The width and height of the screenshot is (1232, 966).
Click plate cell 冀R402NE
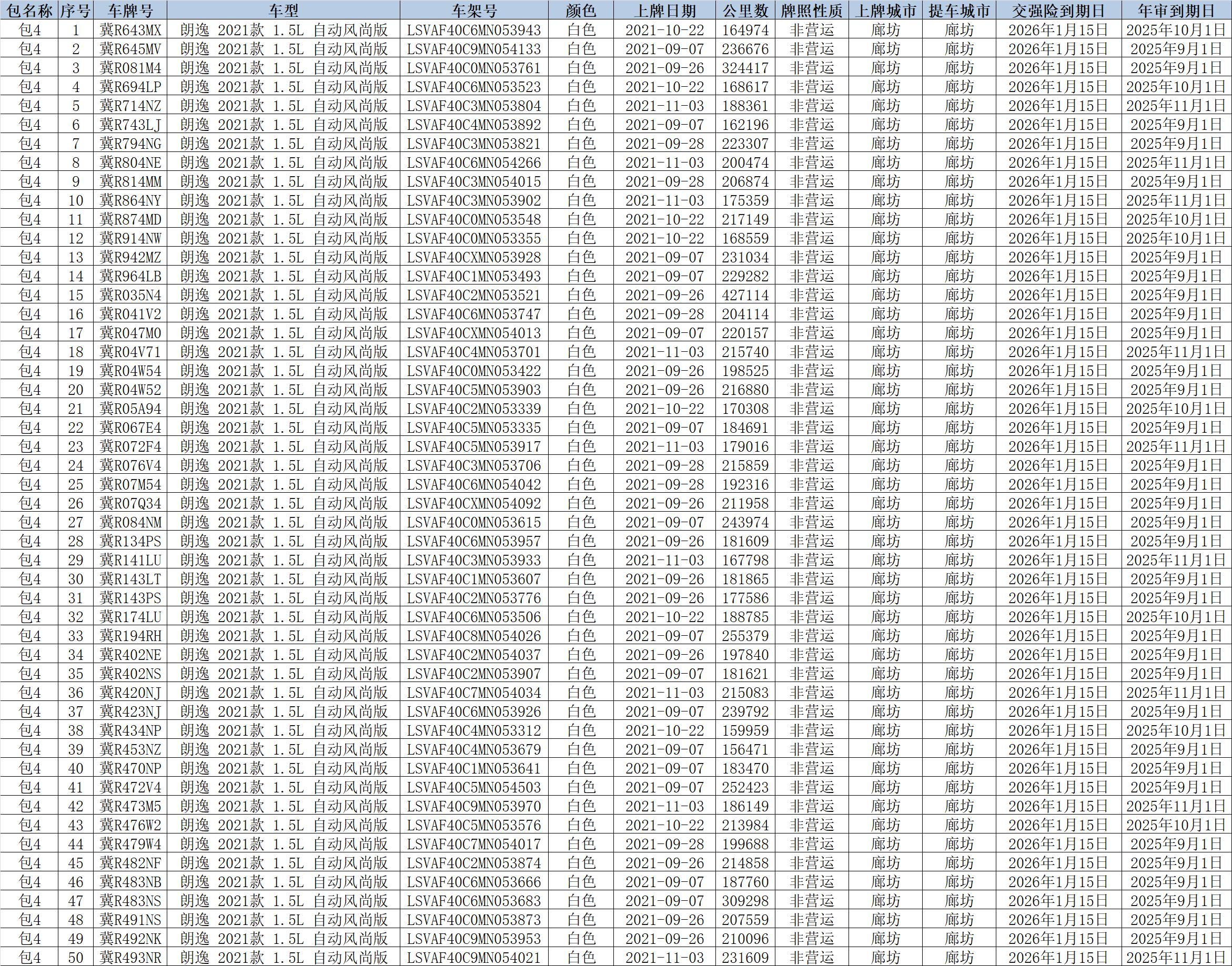click(130, 655)
